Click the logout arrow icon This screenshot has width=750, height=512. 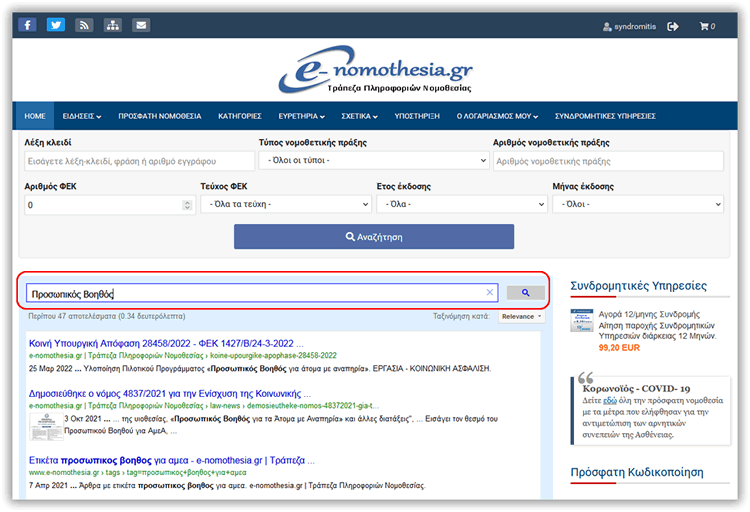[x=673, y=26]
